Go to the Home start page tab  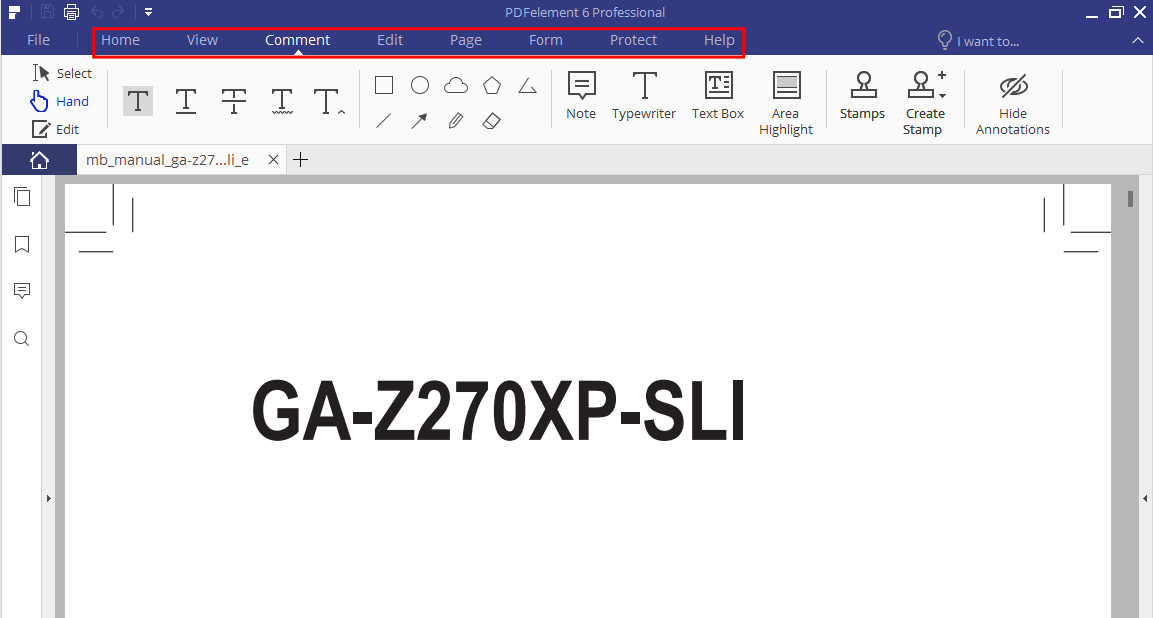tap(39, 160)
